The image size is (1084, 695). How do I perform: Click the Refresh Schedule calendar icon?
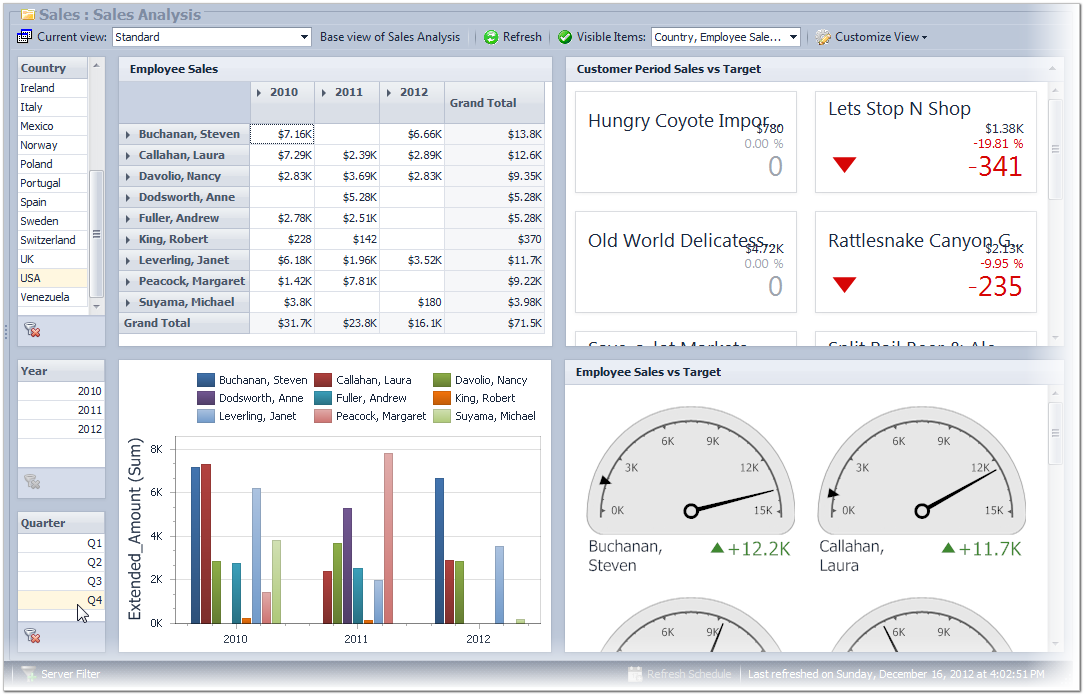(635, 674)
